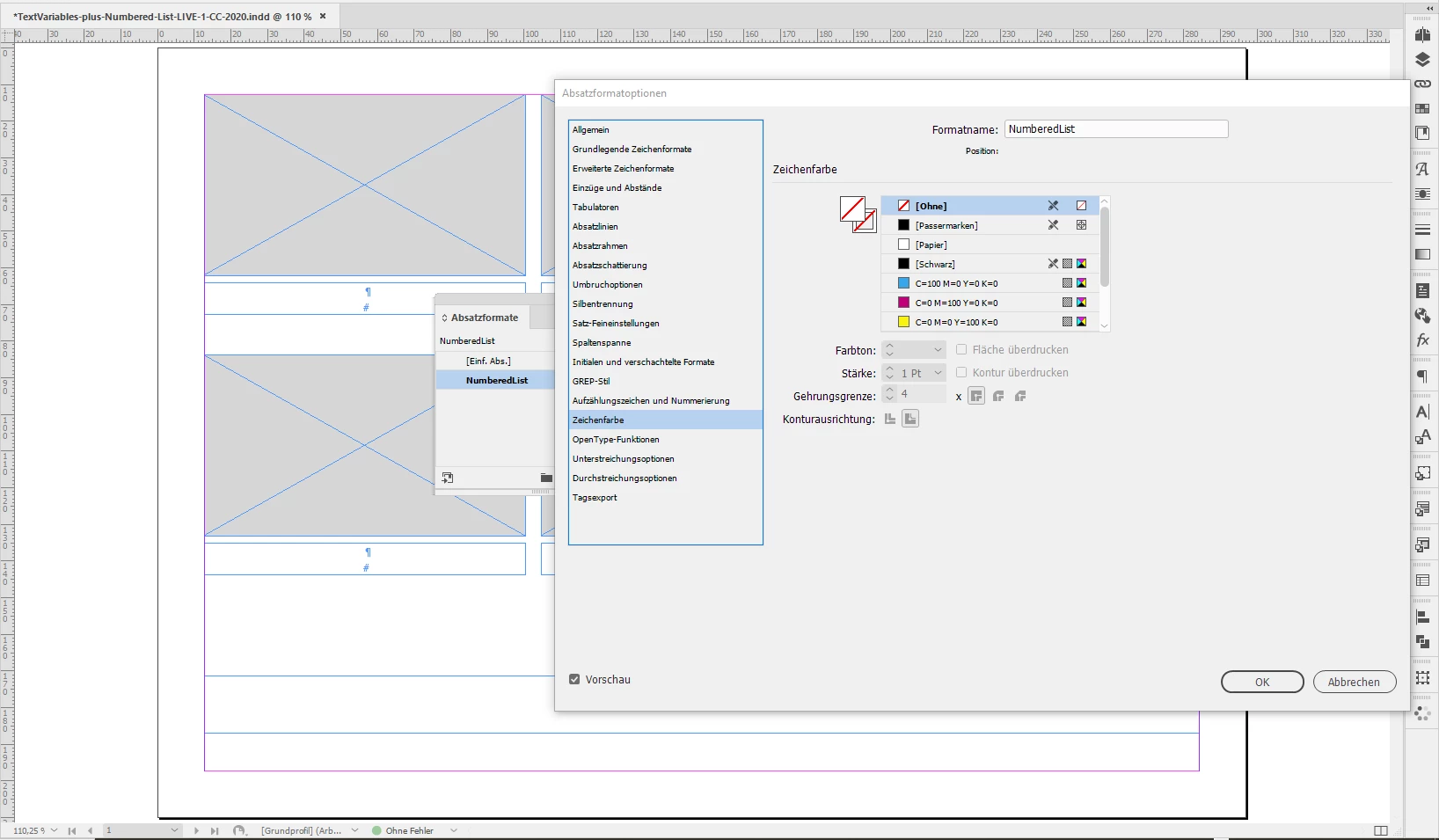
Task: Select [Einf. Abs.] paragraph style
Action: pos(494,361)
